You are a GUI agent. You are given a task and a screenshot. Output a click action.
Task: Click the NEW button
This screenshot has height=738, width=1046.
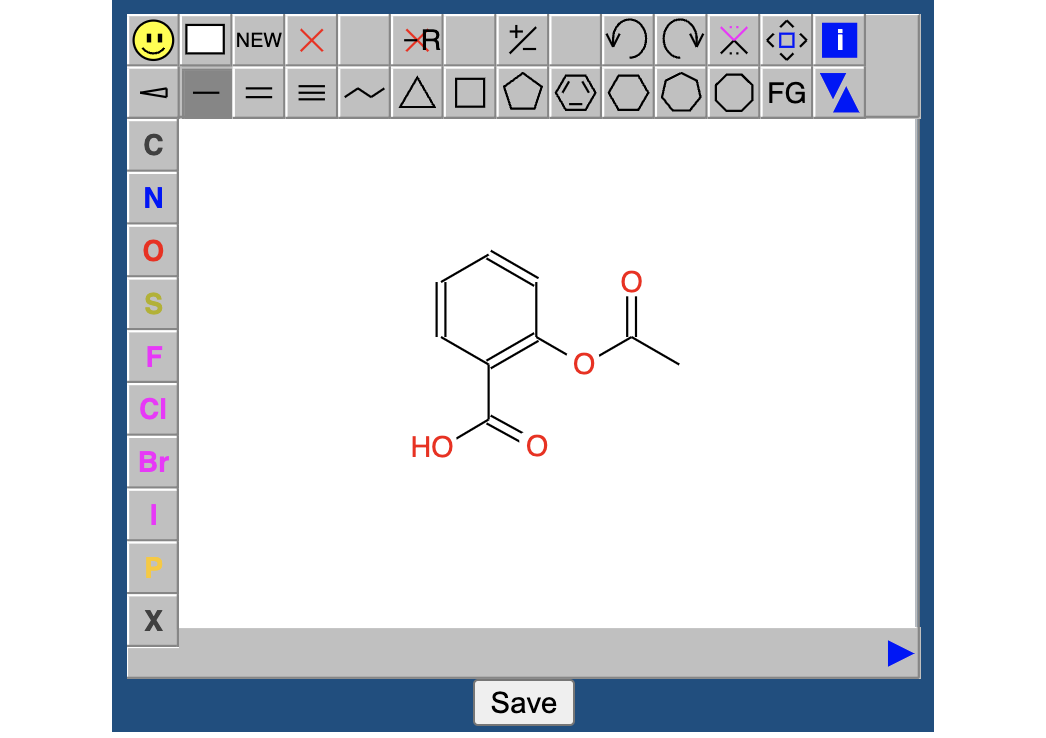[x=259, y=41]
